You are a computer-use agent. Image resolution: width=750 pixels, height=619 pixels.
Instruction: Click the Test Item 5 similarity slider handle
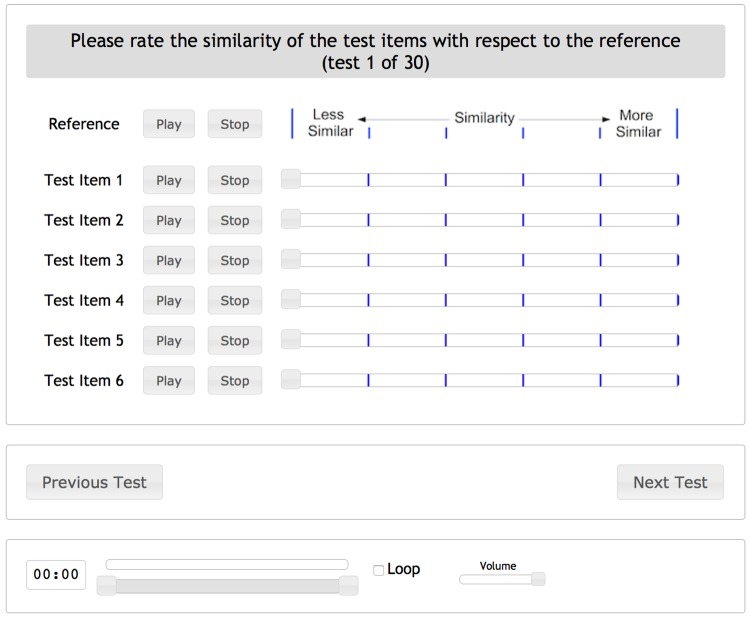291,340
